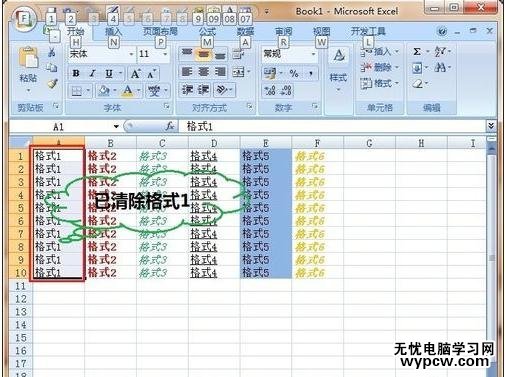Apply the fill color bucket
The image size is (505, 377).
[x=104, y=90]
